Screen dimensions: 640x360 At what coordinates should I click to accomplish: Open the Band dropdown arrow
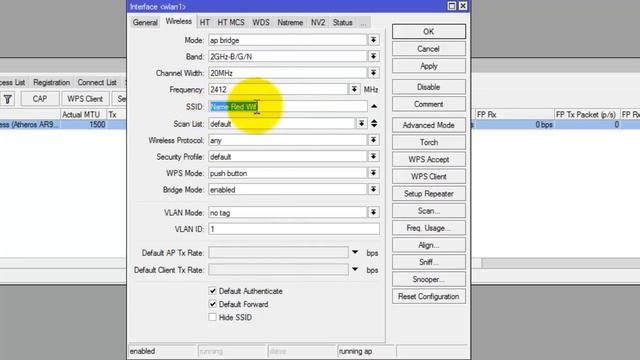click(373, 56)
